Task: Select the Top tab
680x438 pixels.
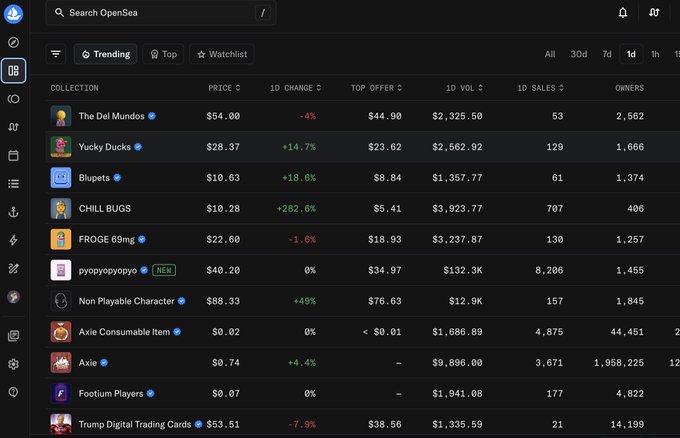Action: pos(163,54)
